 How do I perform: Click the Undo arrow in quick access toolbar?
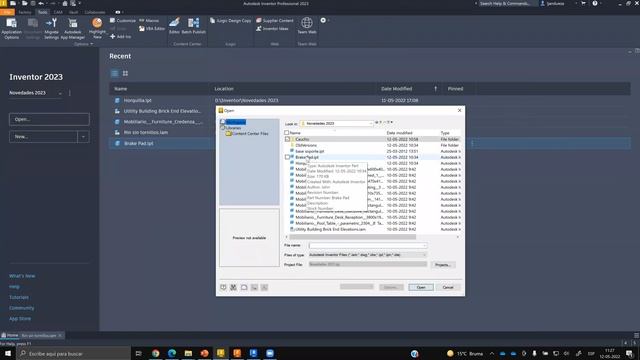click(41, 3)
